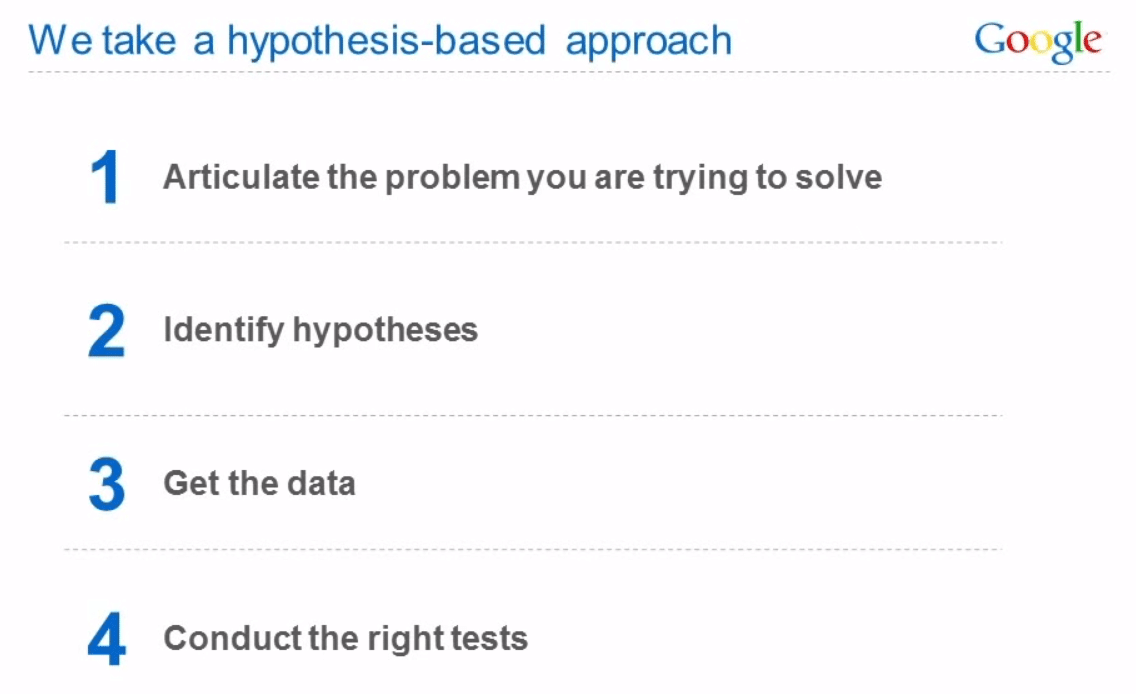Click the word 'approach' in the title

tap(649, 43)
